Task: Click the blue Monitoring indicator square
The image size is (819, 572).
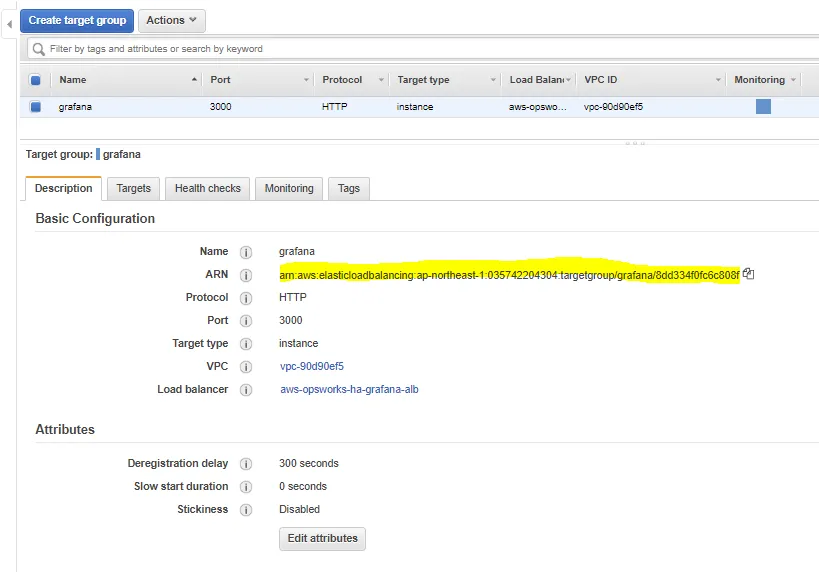Action: (763, 107)
